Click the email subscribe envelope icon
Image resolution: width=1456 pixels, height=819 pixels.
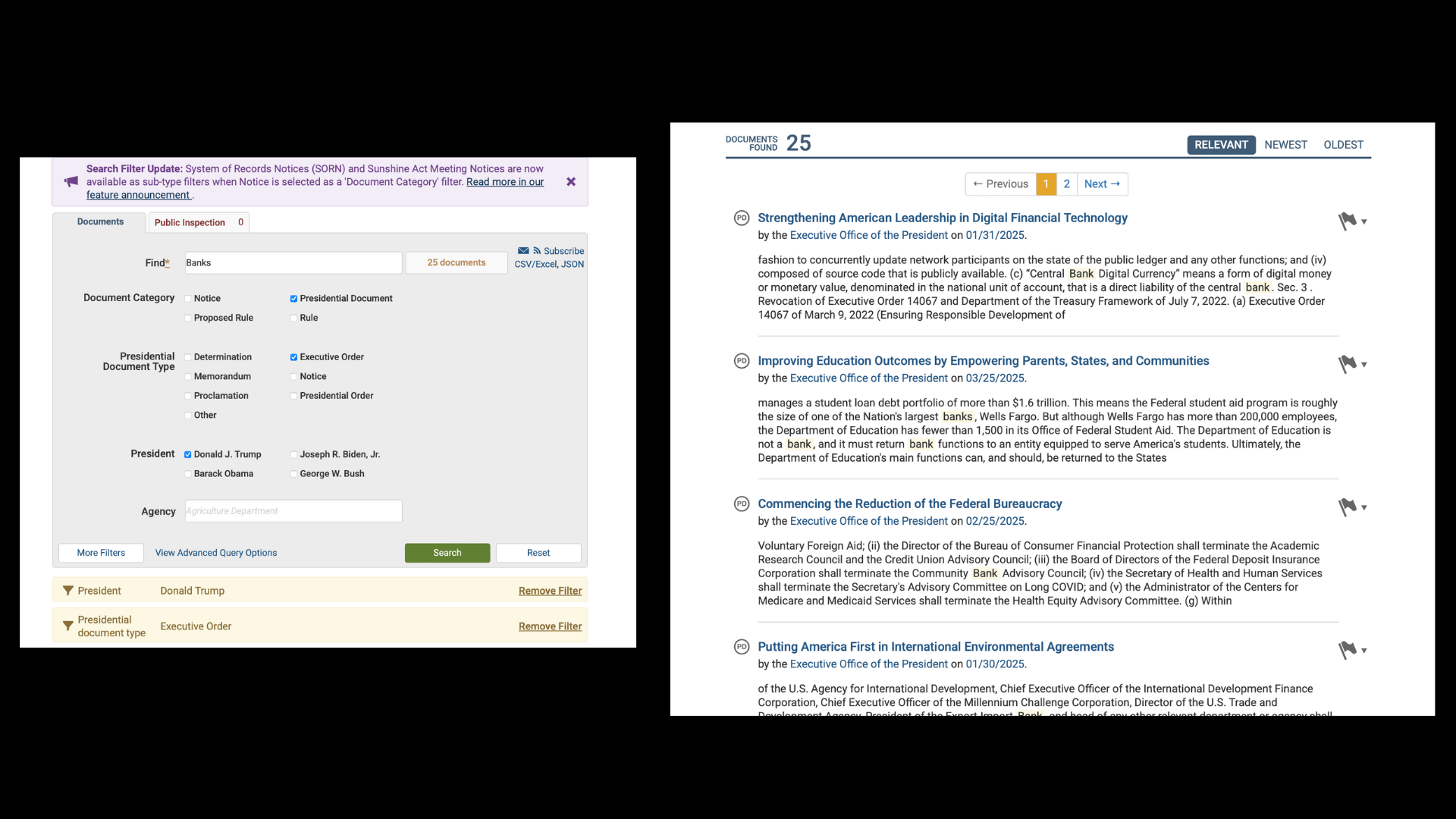[x=523, y=251]
